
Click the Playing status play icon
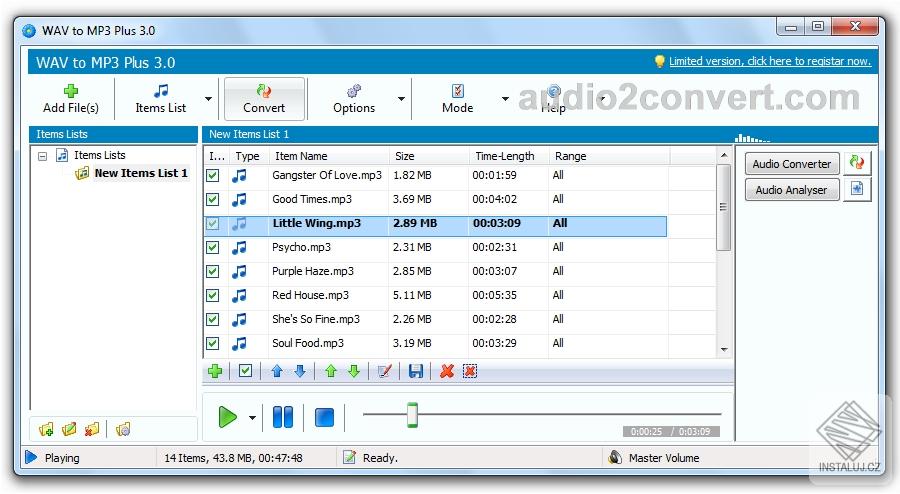(31, 457)
